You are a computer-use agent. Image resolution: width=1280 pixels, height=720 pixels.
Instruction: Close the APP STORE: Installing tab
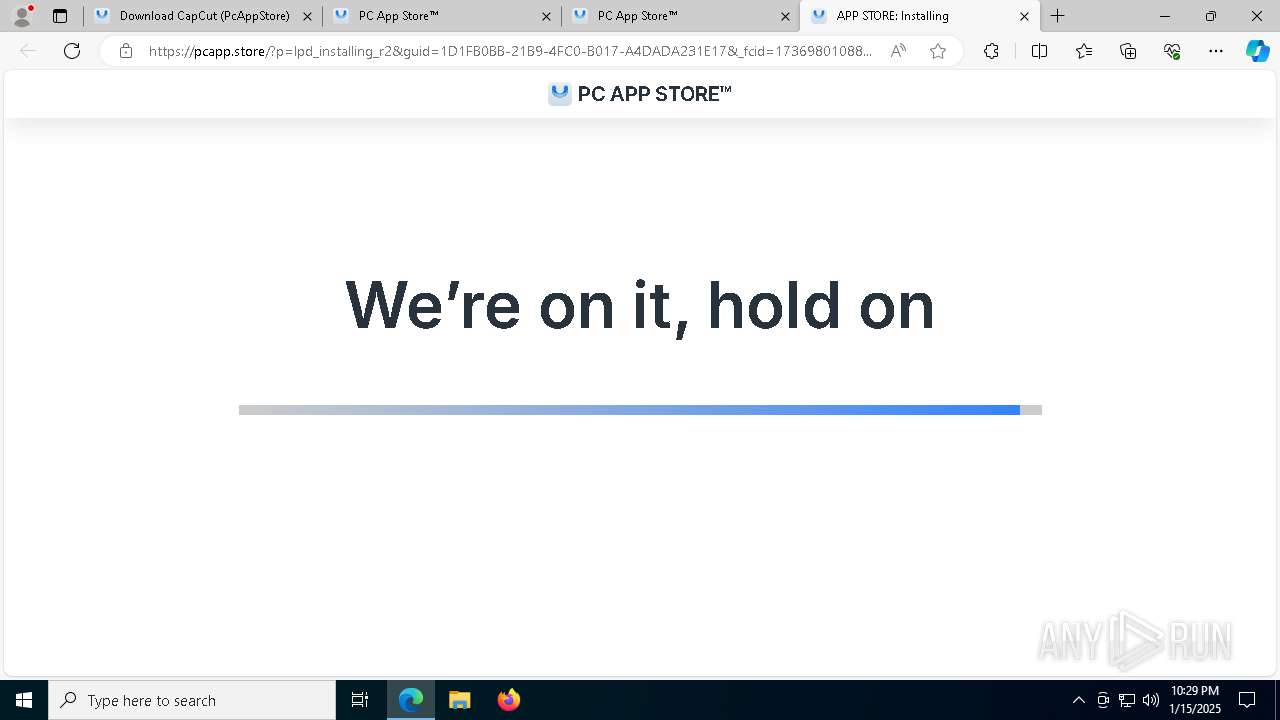pyautogui.click(x=1024, y=16)
